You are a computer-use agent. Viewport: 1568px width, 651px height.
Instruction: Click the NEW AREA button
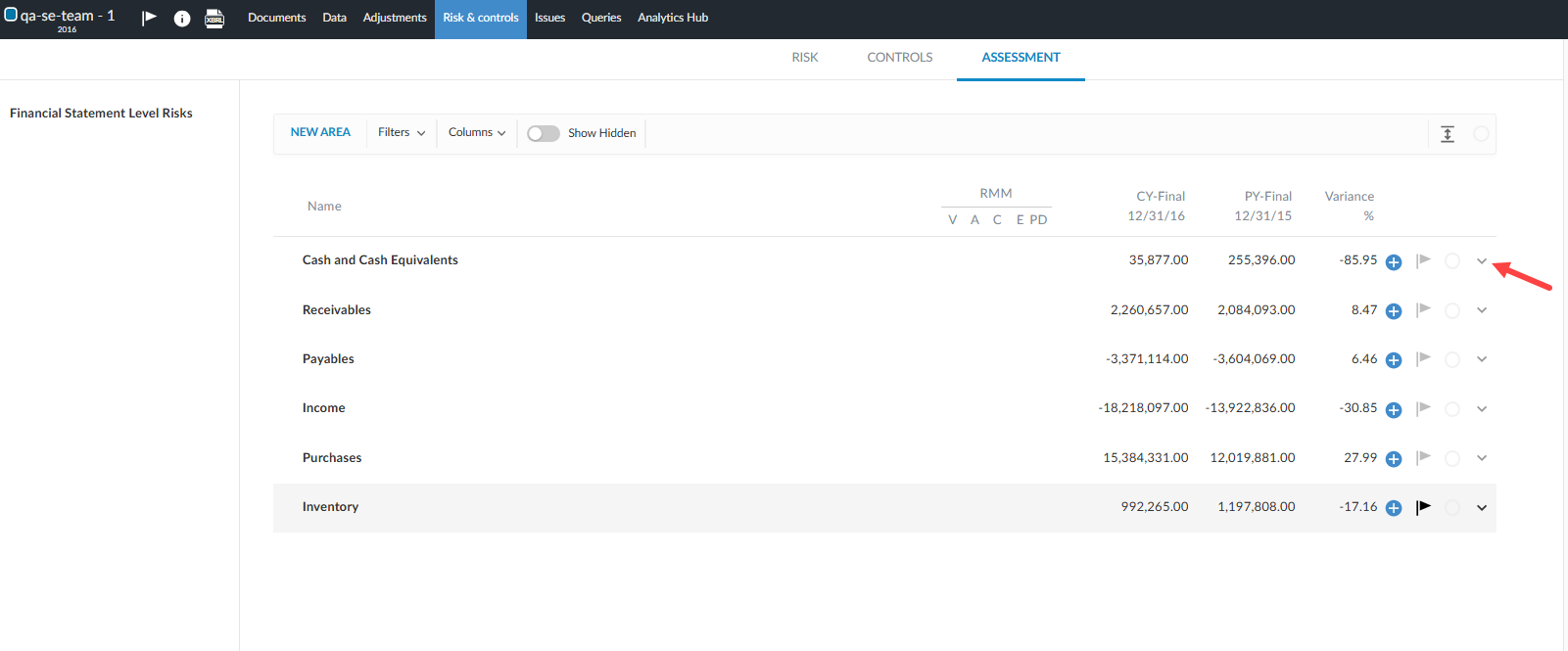click(x=320, y=132)
